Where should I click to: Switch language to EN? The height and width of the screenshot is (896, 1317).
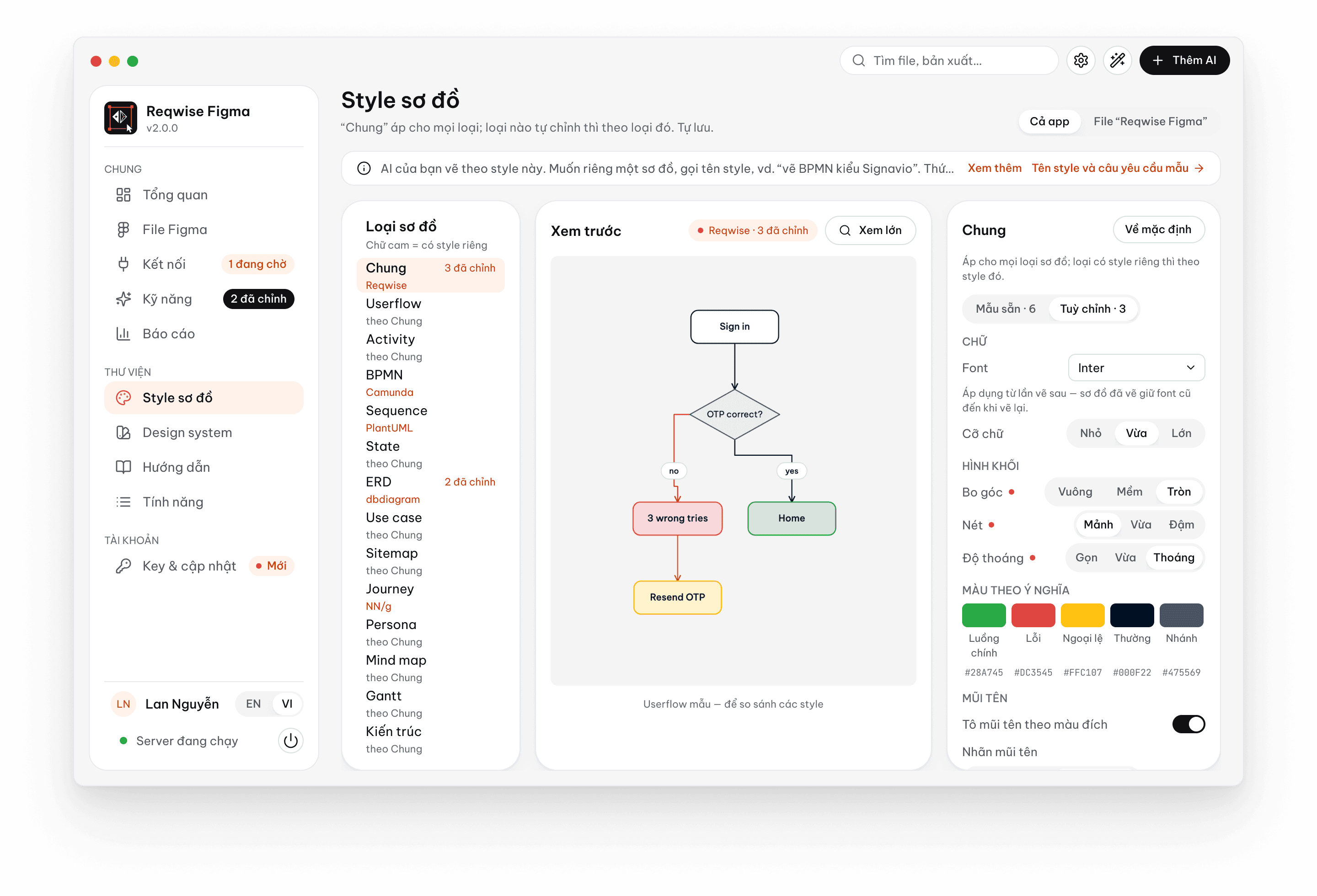click(x=253, y=704)
